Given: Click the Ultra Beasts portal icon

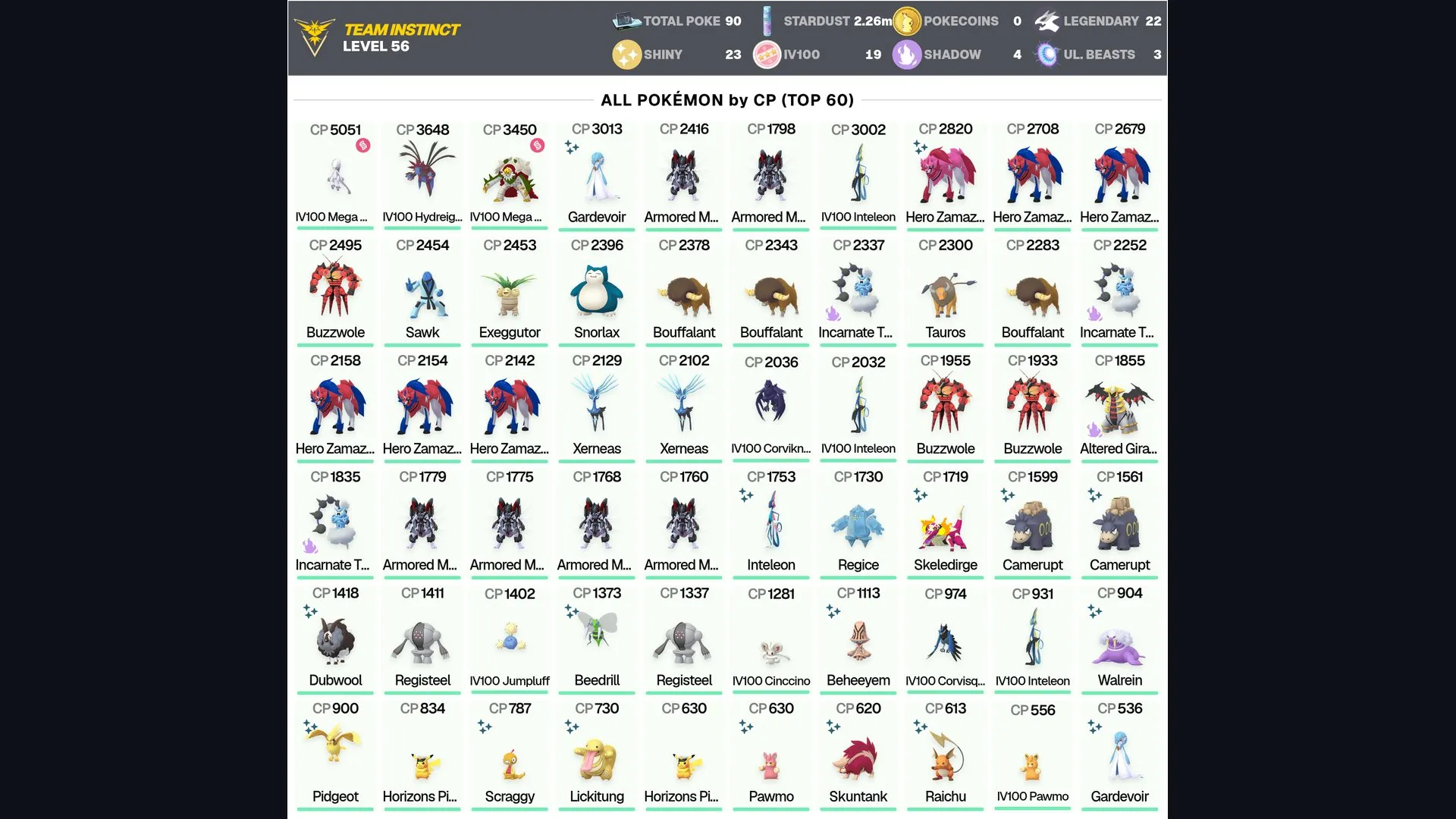Looking at the screenshot, I should point(1047,55).
